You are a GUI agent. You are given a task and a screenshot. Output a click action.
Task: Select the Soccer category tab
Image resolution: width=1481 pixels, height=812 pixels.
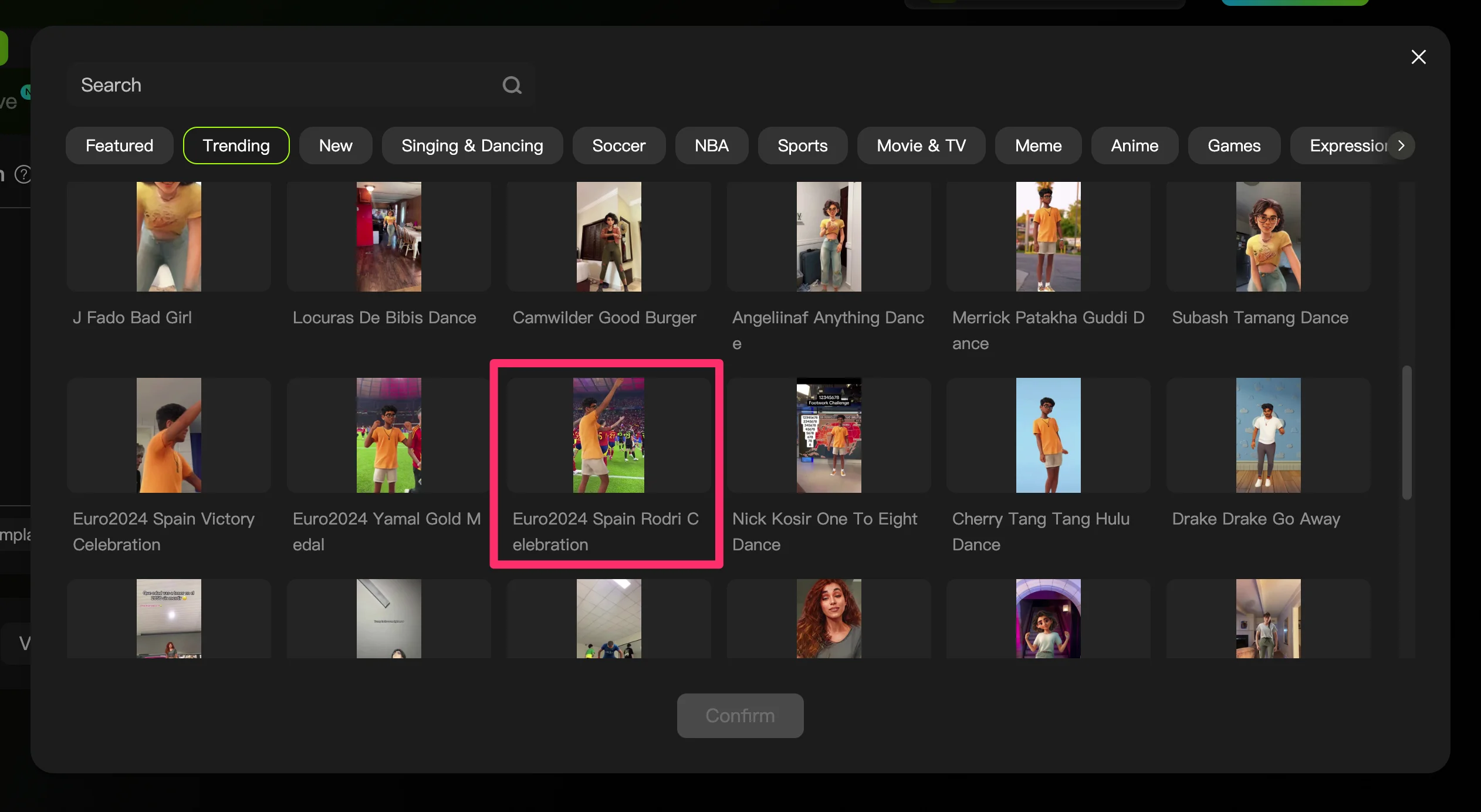pyautogui.click(x=618, y=146)
